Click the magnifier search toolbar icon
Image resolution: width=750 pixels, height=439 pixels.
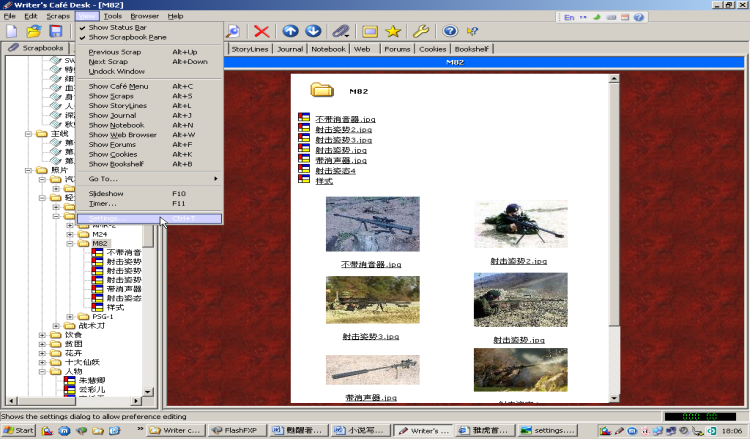click(x=233, y=32)
